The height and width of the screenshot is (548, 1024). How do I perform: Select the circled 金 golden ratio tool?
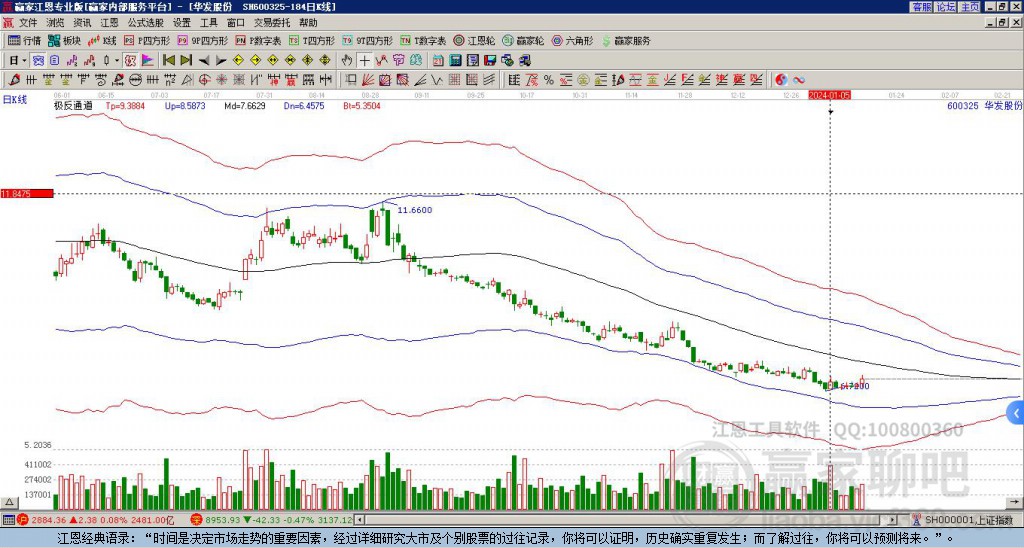point(583,80)
